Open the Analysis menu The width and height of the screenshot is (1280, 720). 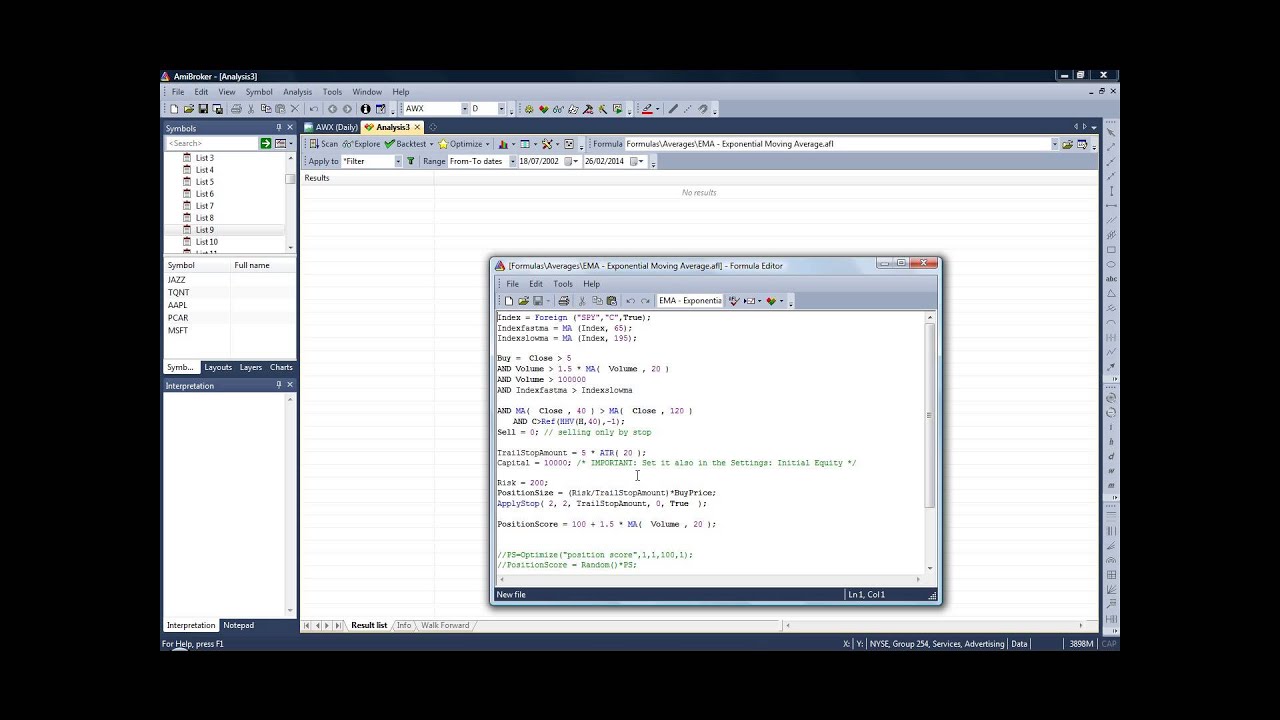(297, 92)
